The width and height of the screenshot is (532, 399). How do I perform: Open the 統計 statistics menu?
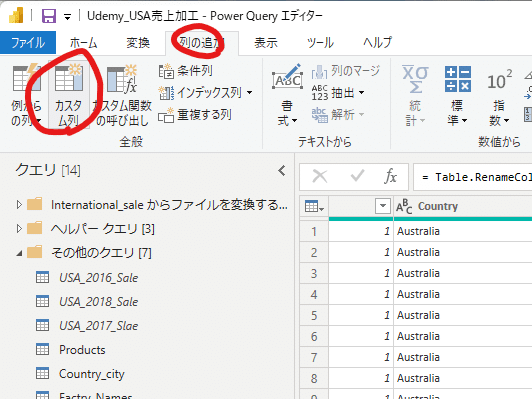[415, 95]
